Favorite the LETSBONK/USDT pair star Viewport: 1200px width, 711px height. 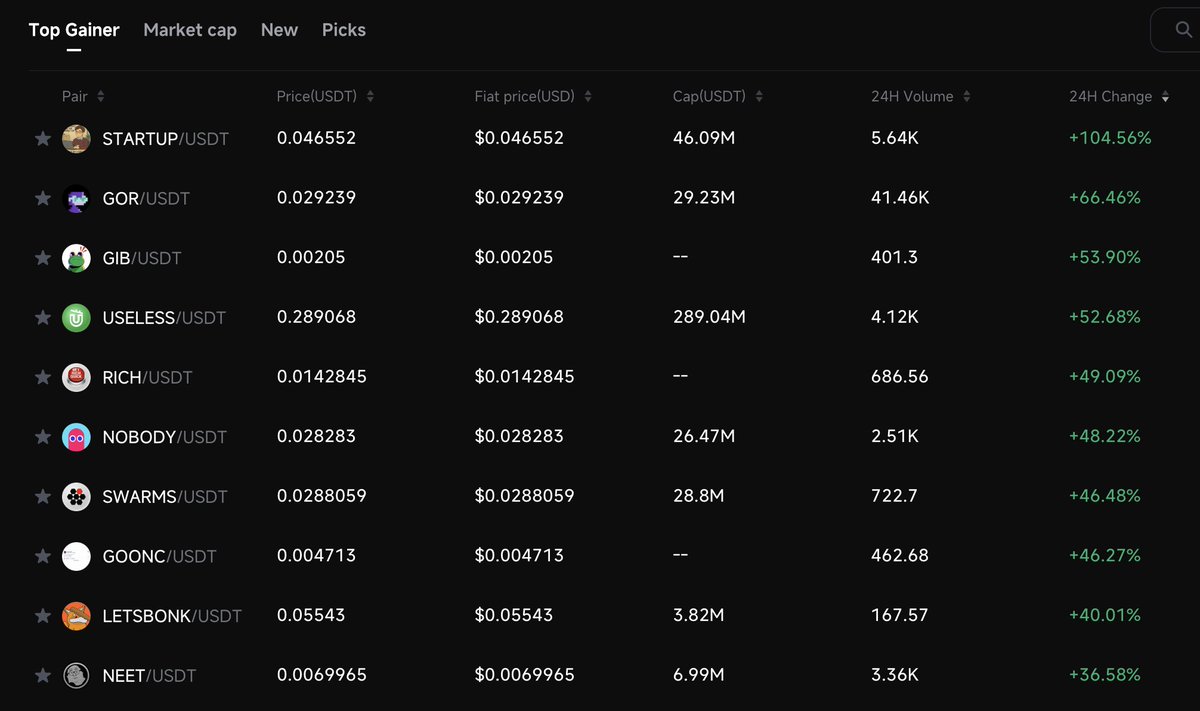pyautogui.click(x=43, y=616)
